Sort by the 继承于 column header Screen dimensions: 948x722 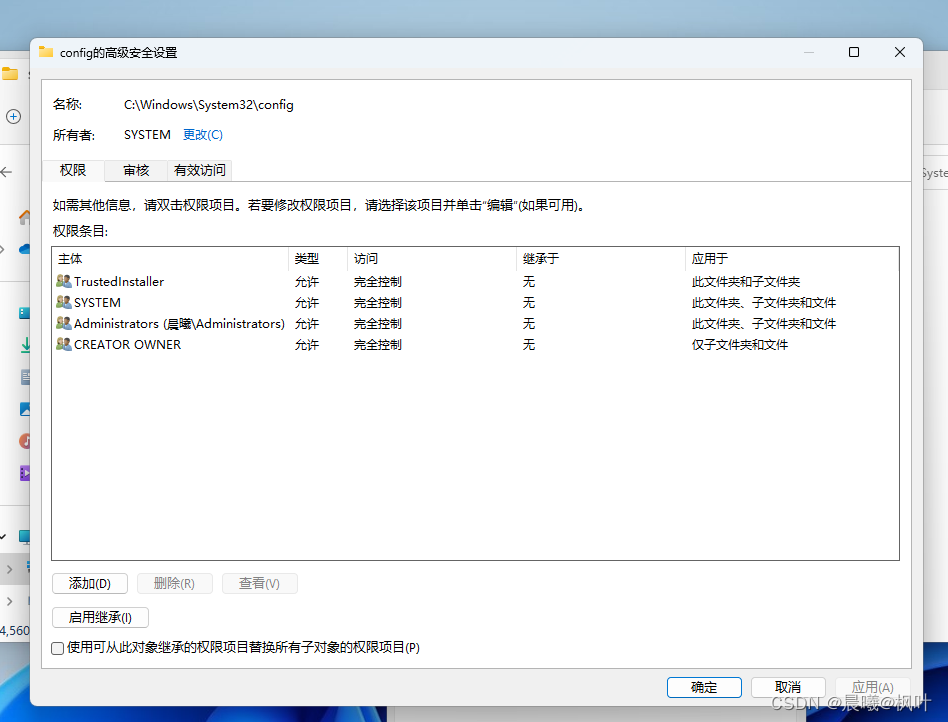point(601,259)
